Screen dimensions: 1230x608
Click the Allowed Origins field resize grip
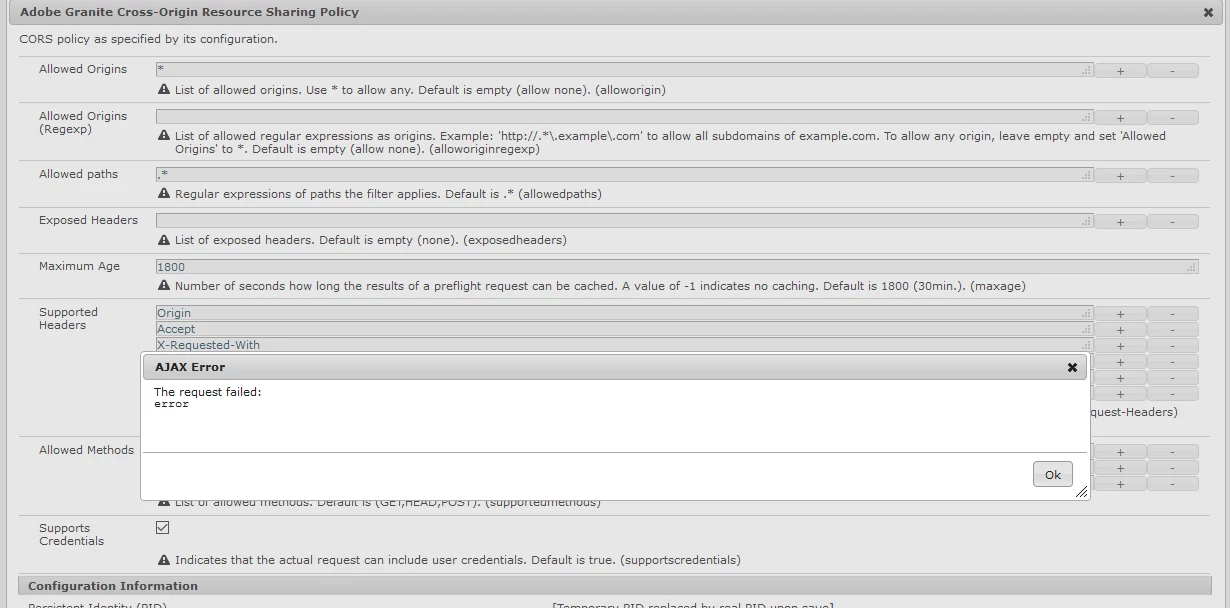pos(1086,70)
